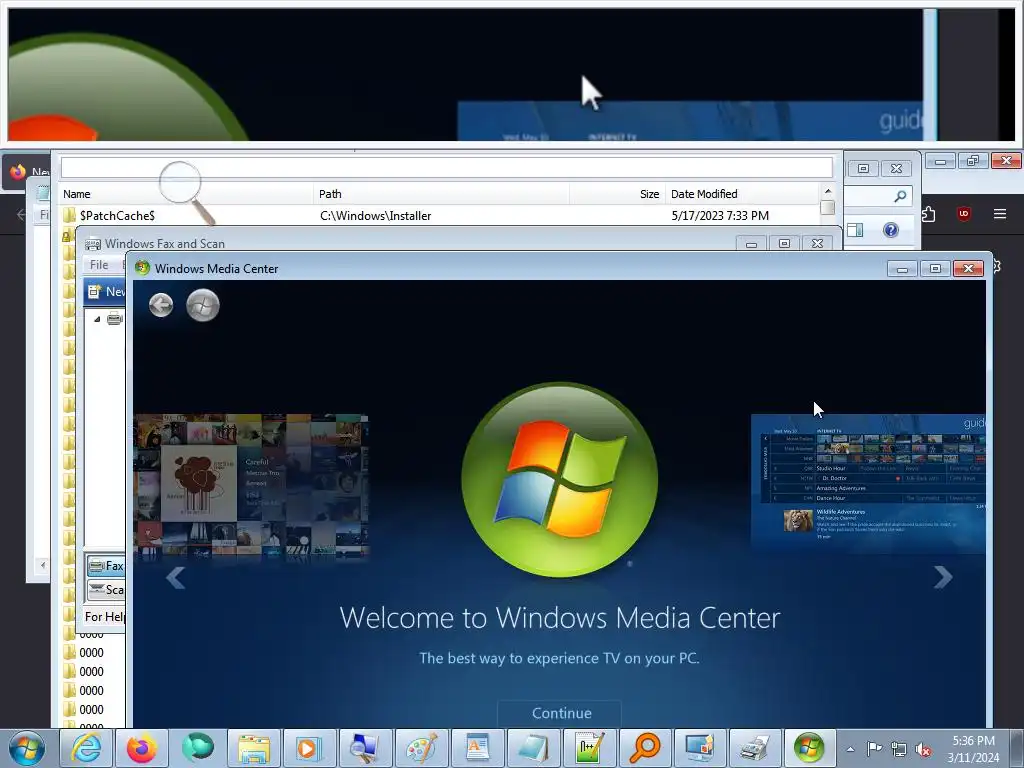
Task: Open the Windows Start orb
Action: pyautogui.click(x=27, y=748)
